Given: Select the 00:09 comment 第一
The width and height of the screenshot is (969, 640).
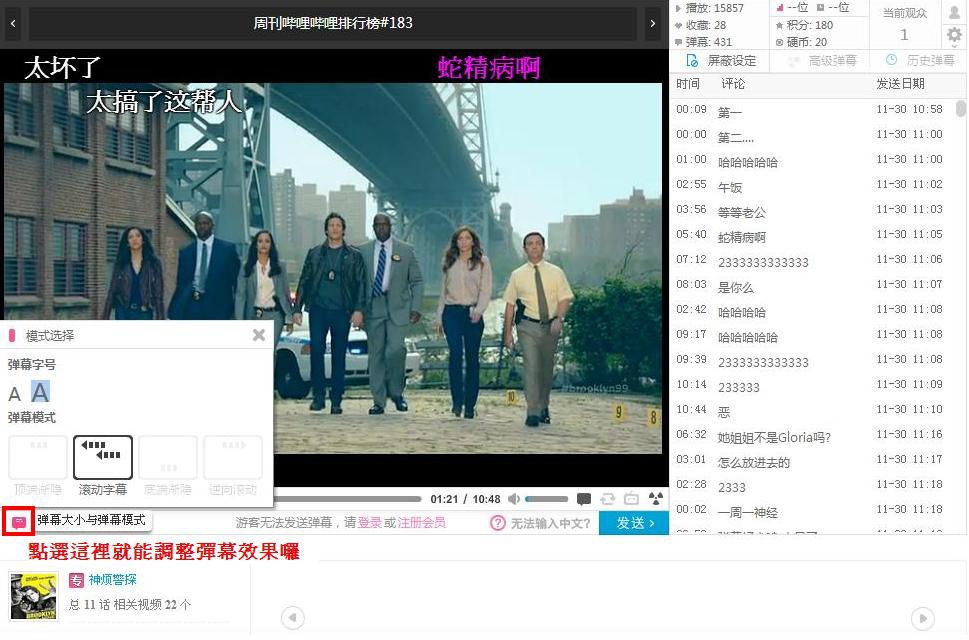Looking at the screenshot, I should [812, 111].
